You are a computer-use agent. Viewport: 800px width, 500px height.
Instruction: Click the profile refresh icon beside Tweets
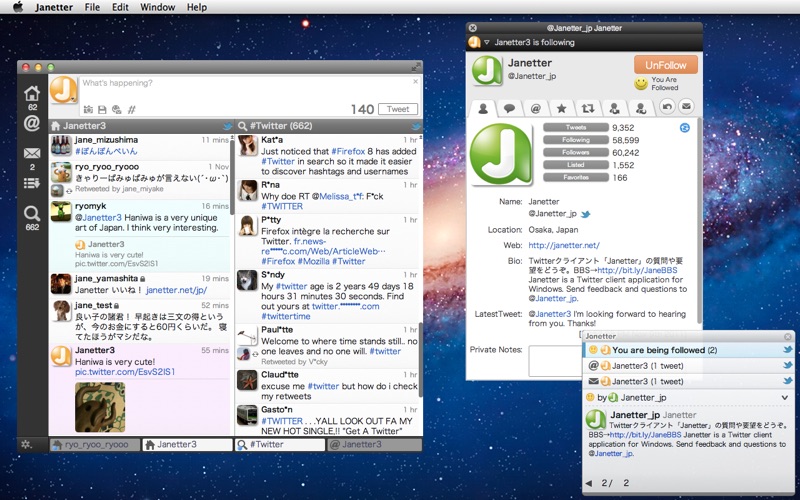684,128
